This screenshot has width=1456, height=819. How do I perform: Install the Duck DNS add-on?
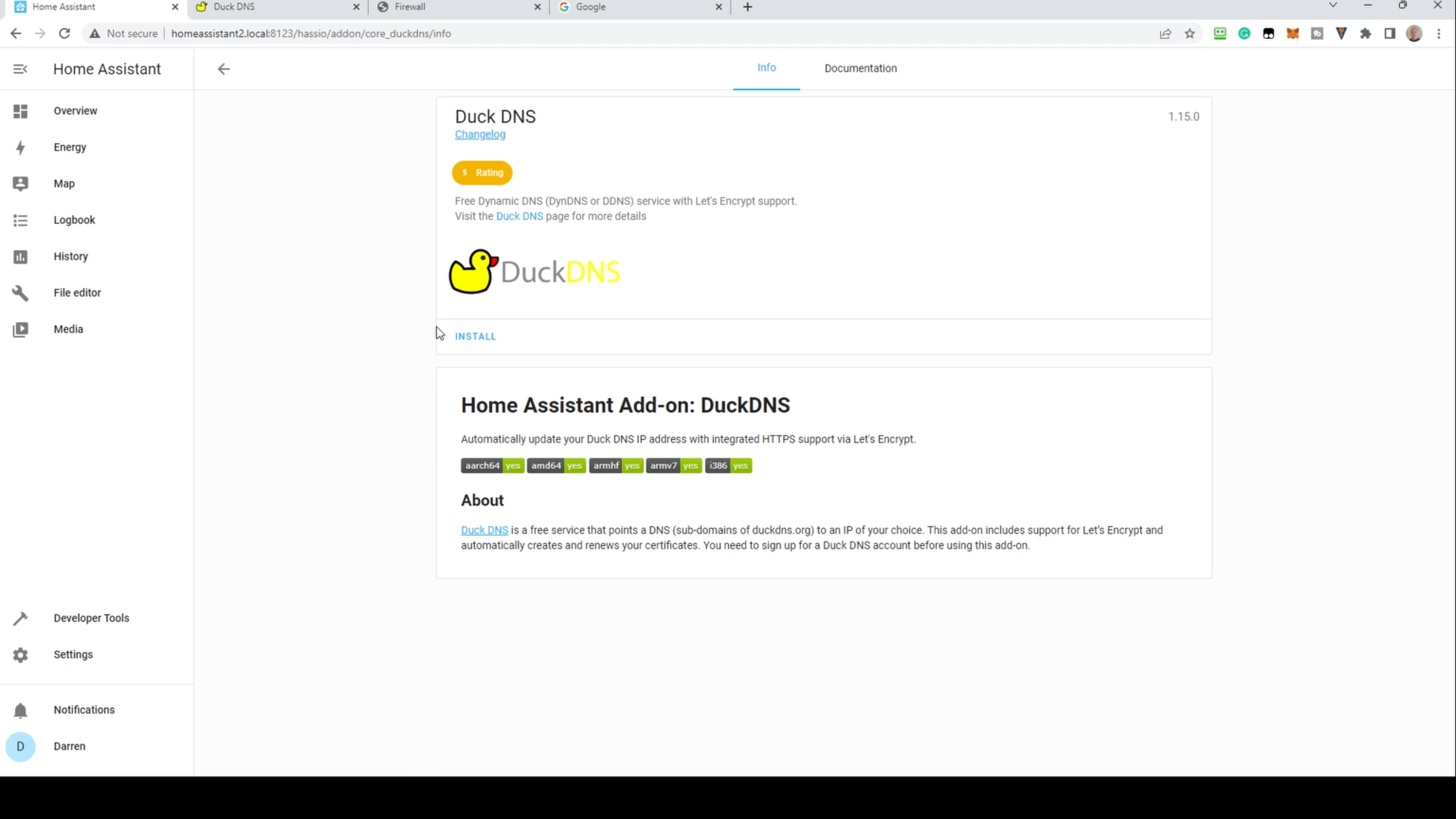coord(475,337)
